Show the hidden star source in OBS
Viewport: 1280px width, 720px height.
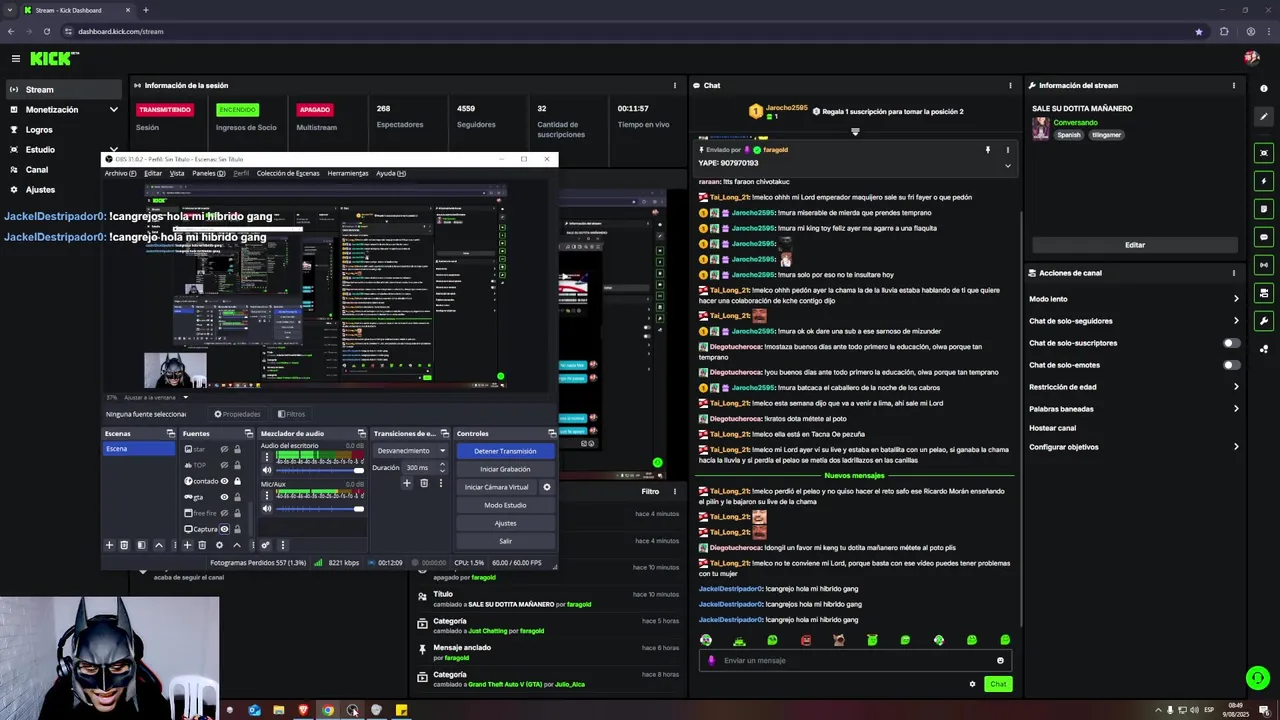[x=224, y=449]
